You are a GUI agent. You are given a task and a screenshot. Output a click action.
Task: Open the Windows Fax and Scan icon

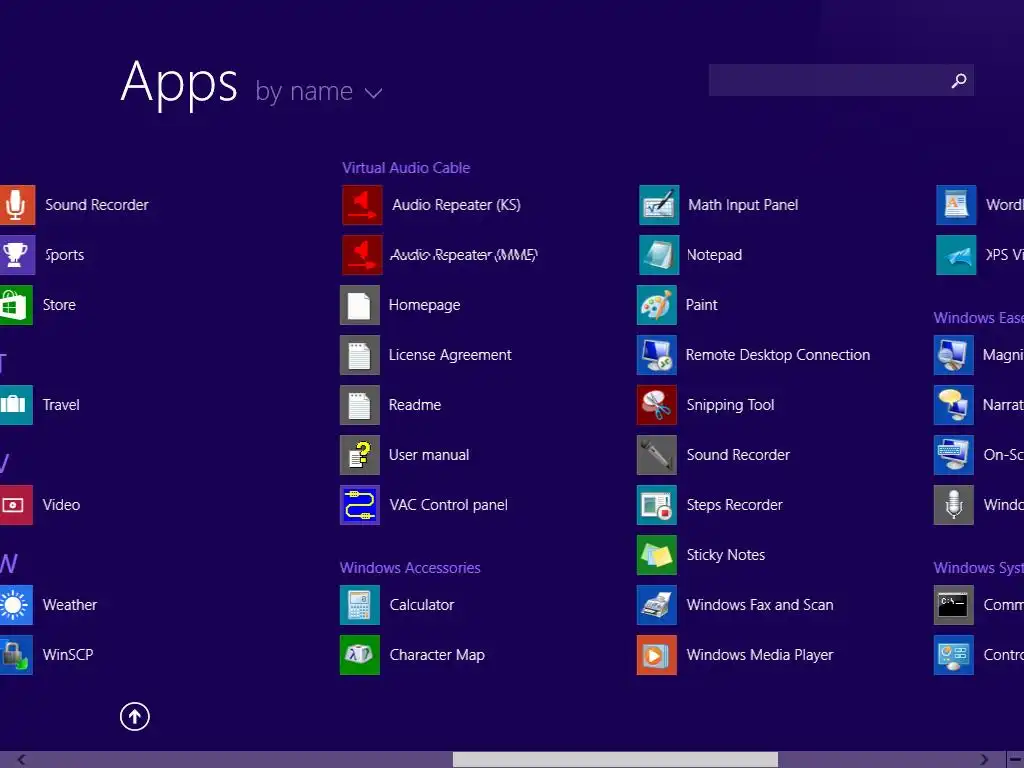coord(657,605)
